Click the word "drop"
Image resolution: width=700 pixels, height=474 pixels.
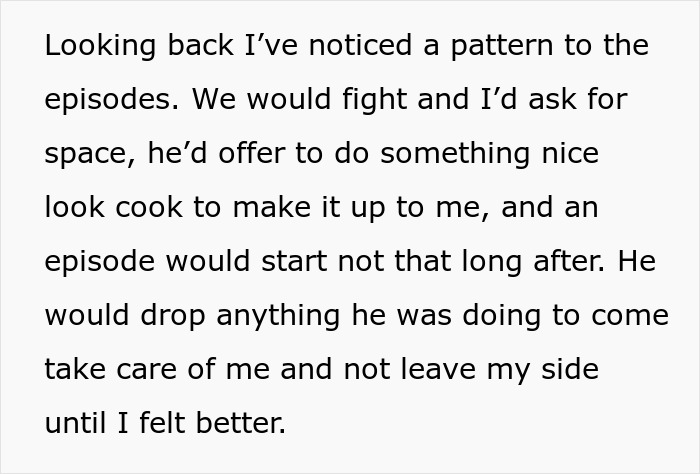[168, 316]
